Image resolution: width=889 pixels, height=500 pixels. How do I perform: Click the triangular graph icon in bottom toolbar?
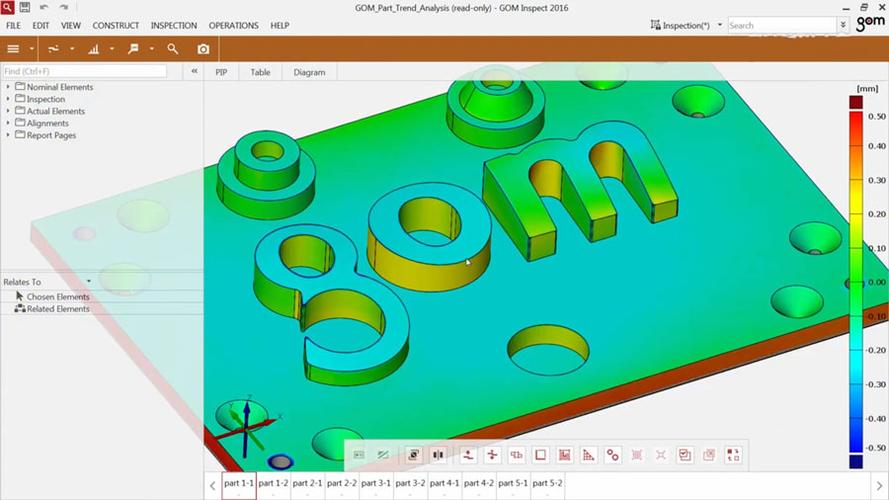point(589,455)
